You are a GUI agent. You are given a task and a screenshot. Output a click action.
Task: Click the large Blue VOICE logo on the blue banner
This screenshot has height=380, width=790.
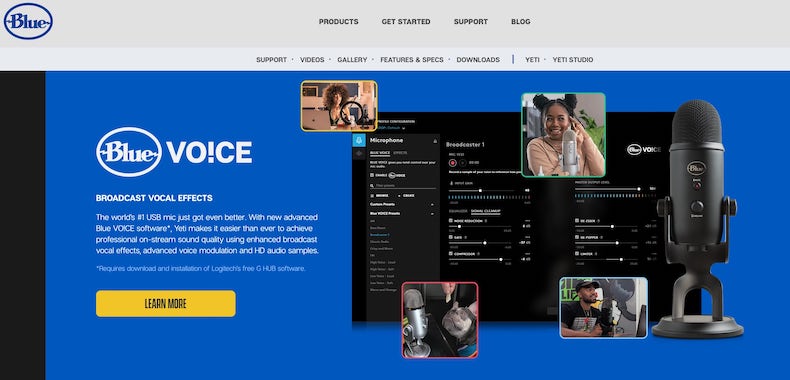tap(174, 152)
